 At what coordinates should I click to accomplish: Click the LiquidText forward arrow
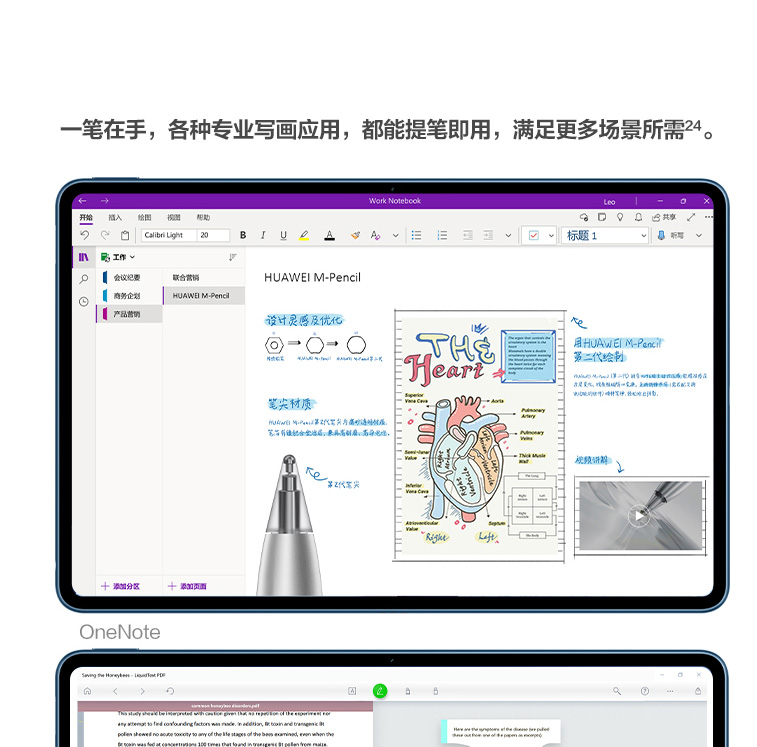tap(142, 691)
